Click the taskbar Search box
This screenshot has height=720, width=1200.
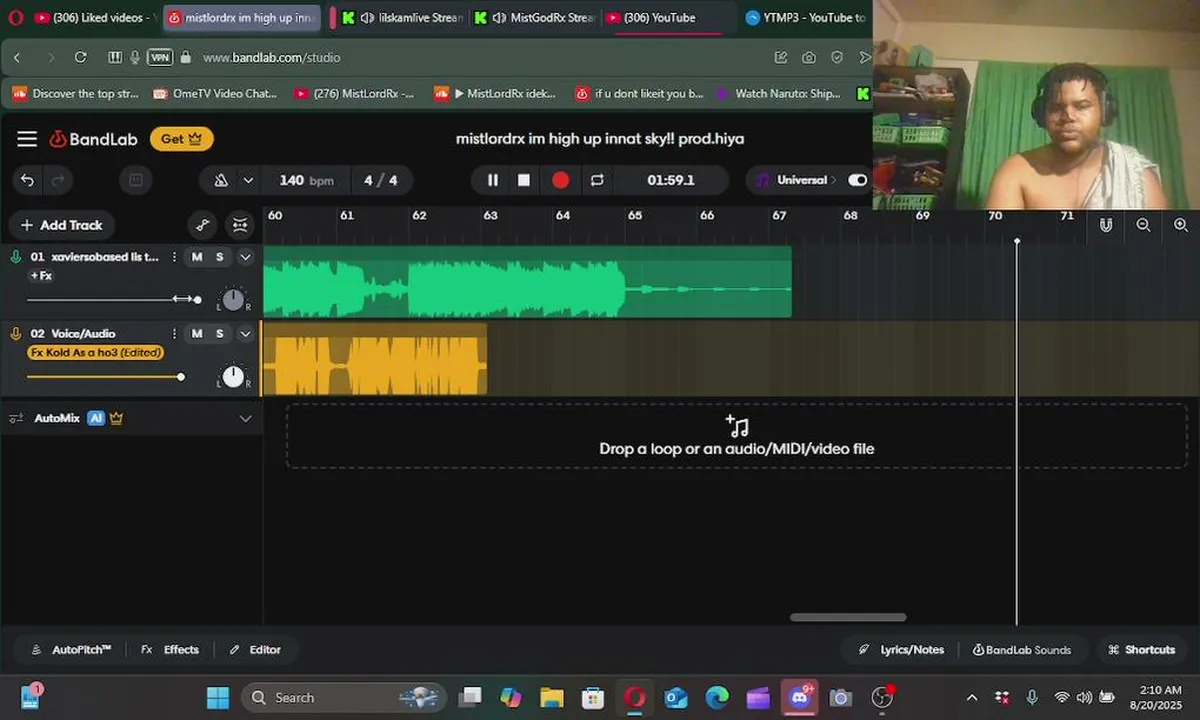(x=343, y=697)
